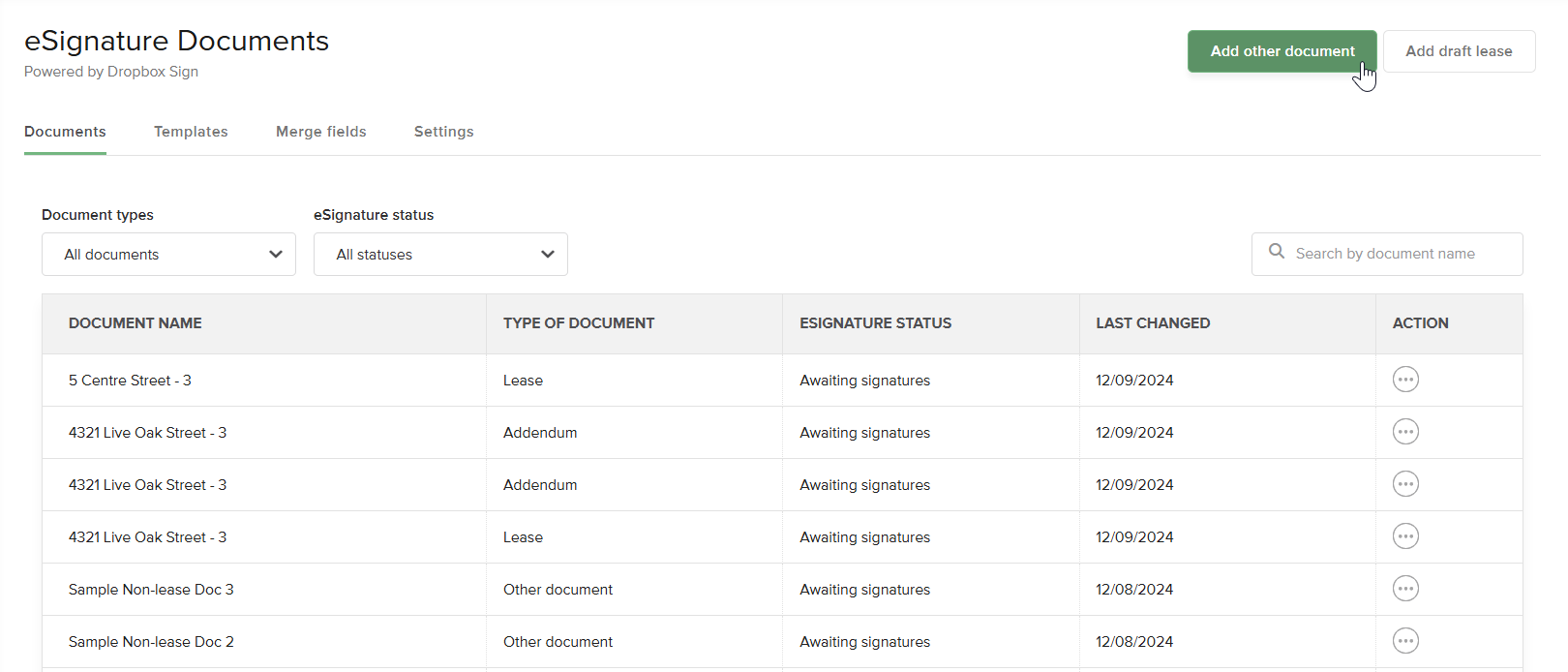Image resolution: width=1568 pixels, height=672 pixels.
Task: Click Lease type for 5 Centre Street - 3
Action: [523, 381]
